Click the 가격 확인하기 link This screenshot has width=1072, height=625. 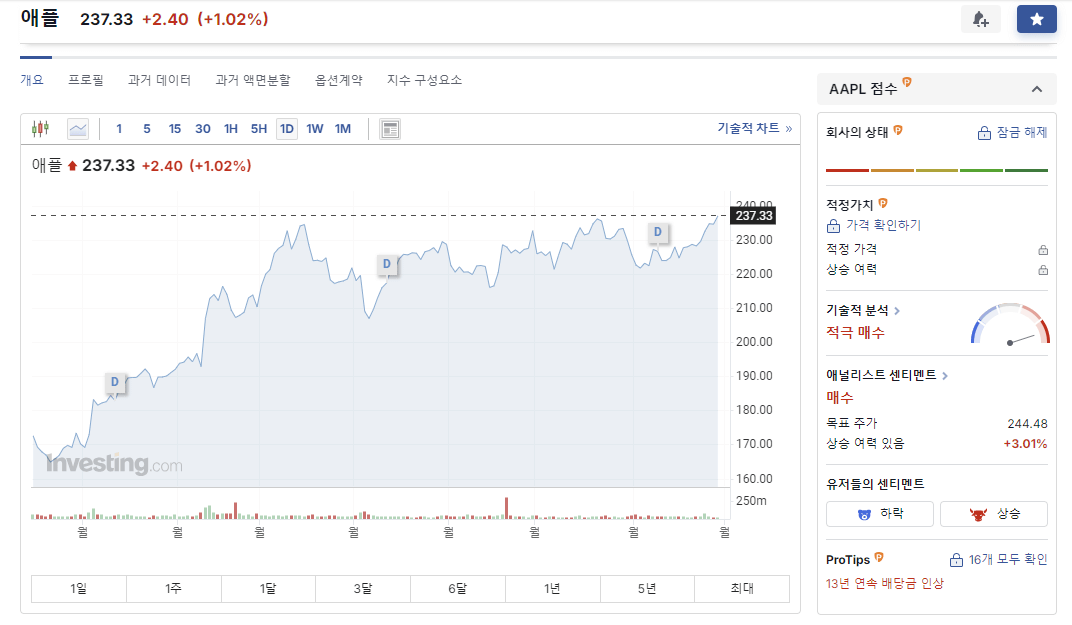[x=885, y=225]
